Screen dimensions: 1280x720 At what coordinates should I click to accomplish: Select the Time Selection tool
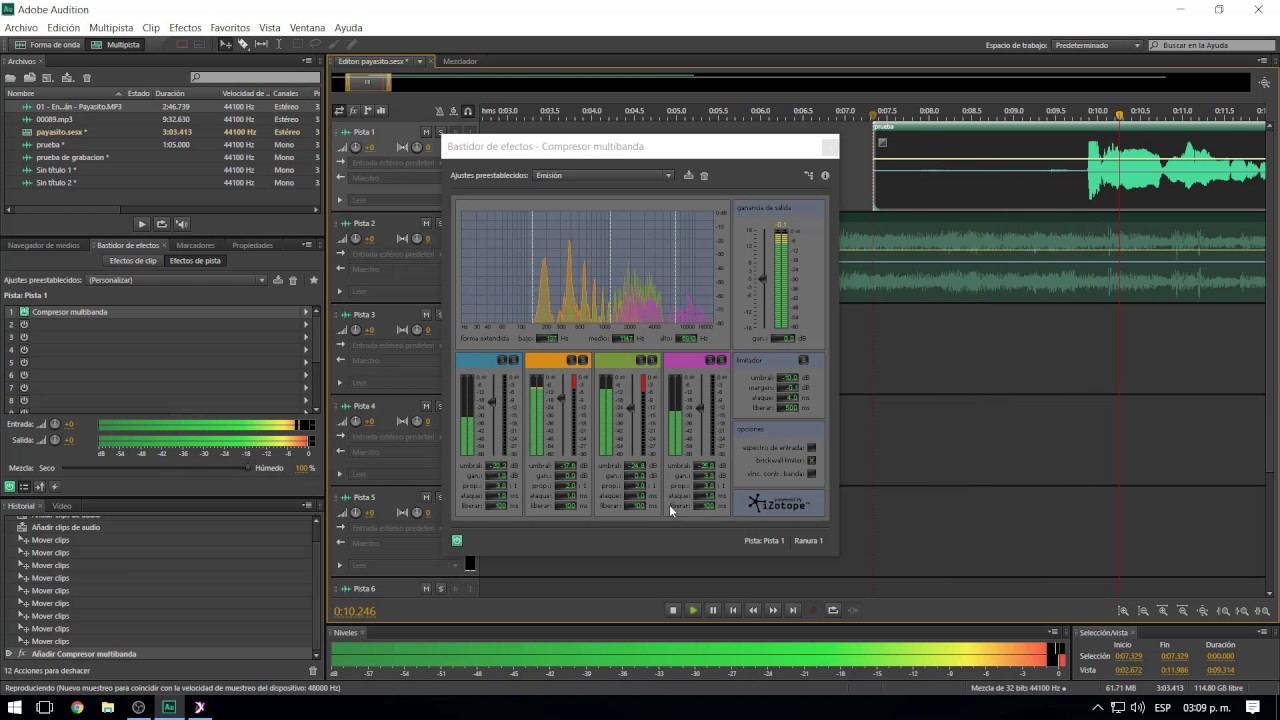pos(279,45)
